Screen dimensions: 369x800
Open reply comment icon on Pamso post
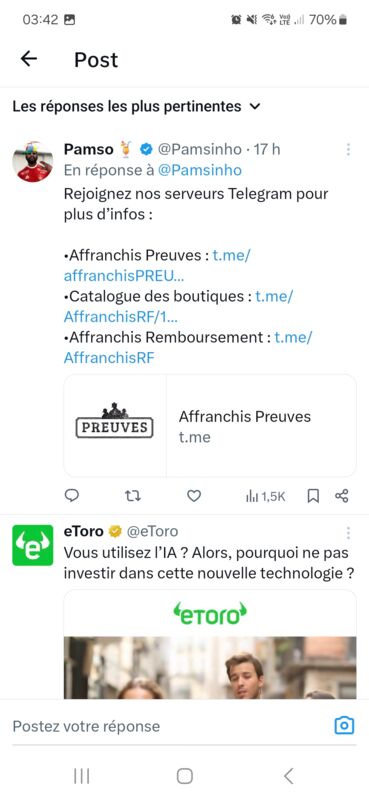click(x=72, y=495)
